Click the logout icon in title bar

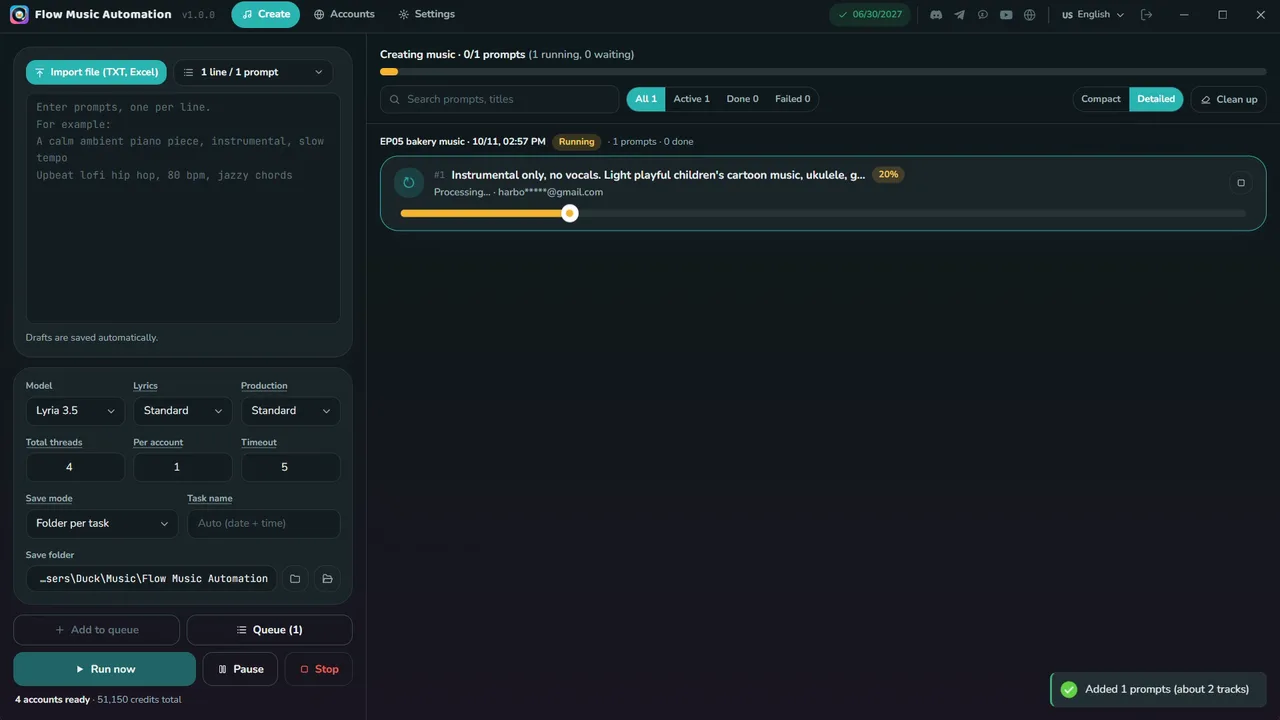point(1147,15)
